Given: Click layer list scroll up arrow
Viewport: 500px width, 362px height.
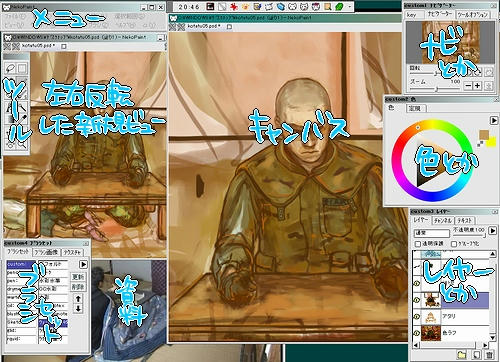Looking at the screenshot, I should 492,254.
